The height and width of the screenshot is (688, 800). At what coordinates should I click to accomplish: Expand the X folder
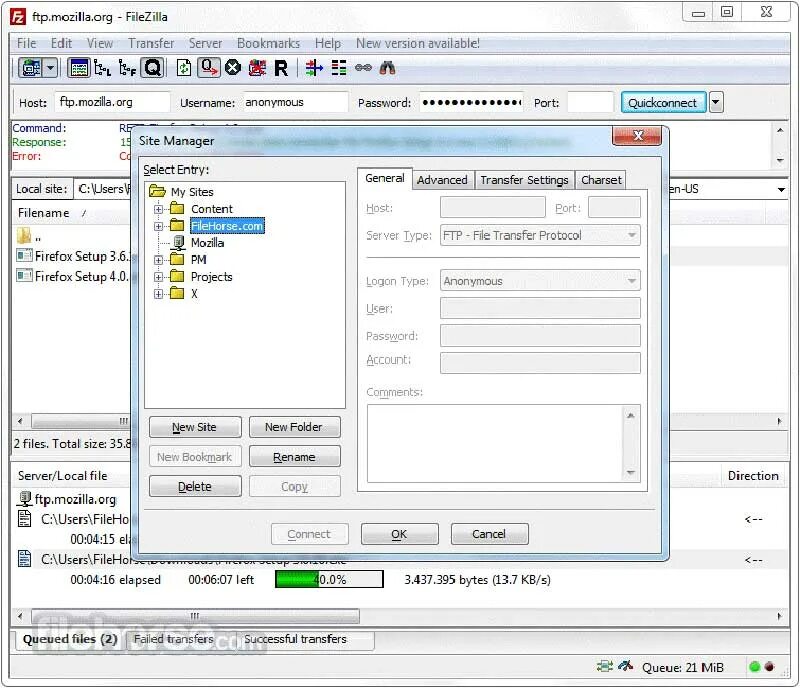pos(159,294)
